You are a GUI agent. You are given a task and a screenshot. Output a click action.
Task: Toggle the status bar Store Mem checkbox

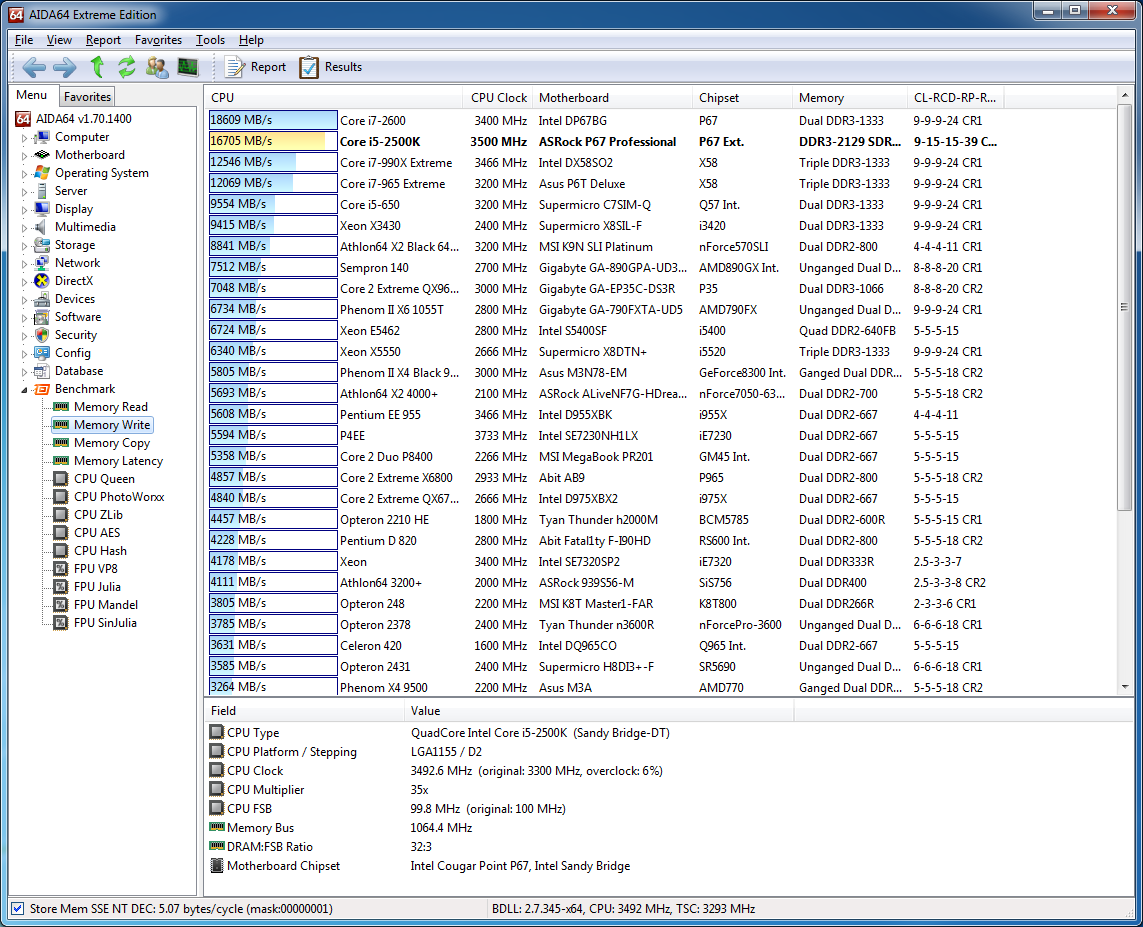click(x=17, y=909)
